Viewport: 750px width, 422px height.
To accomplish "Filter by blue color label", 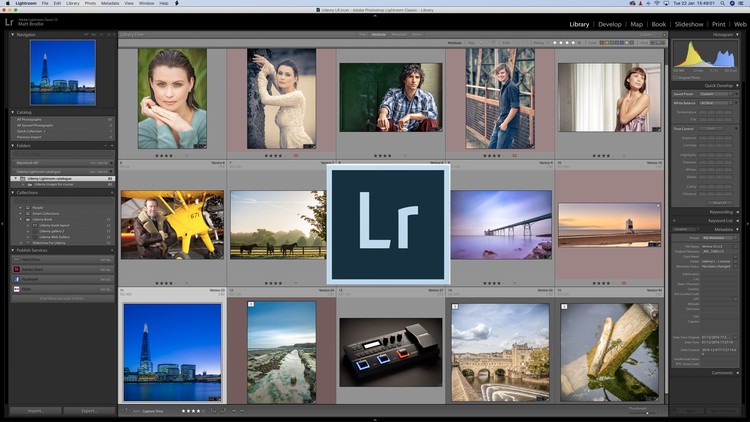I will pos(617,43).
